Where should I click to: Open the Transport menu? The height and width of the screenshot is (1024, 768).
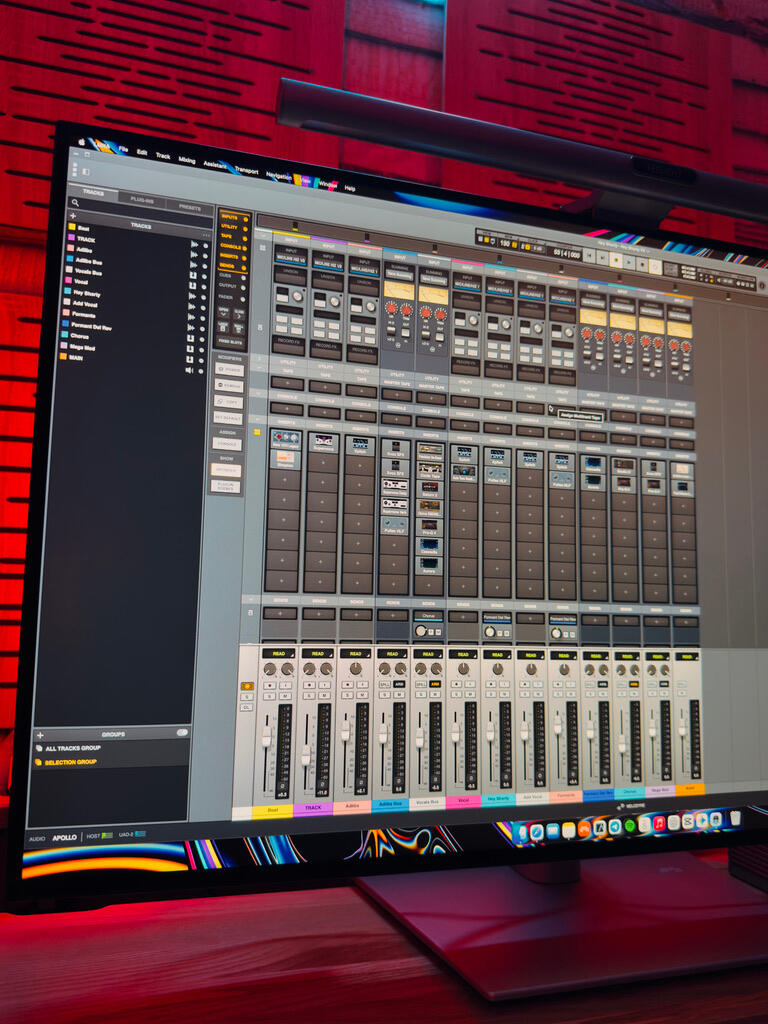[246, 170]
